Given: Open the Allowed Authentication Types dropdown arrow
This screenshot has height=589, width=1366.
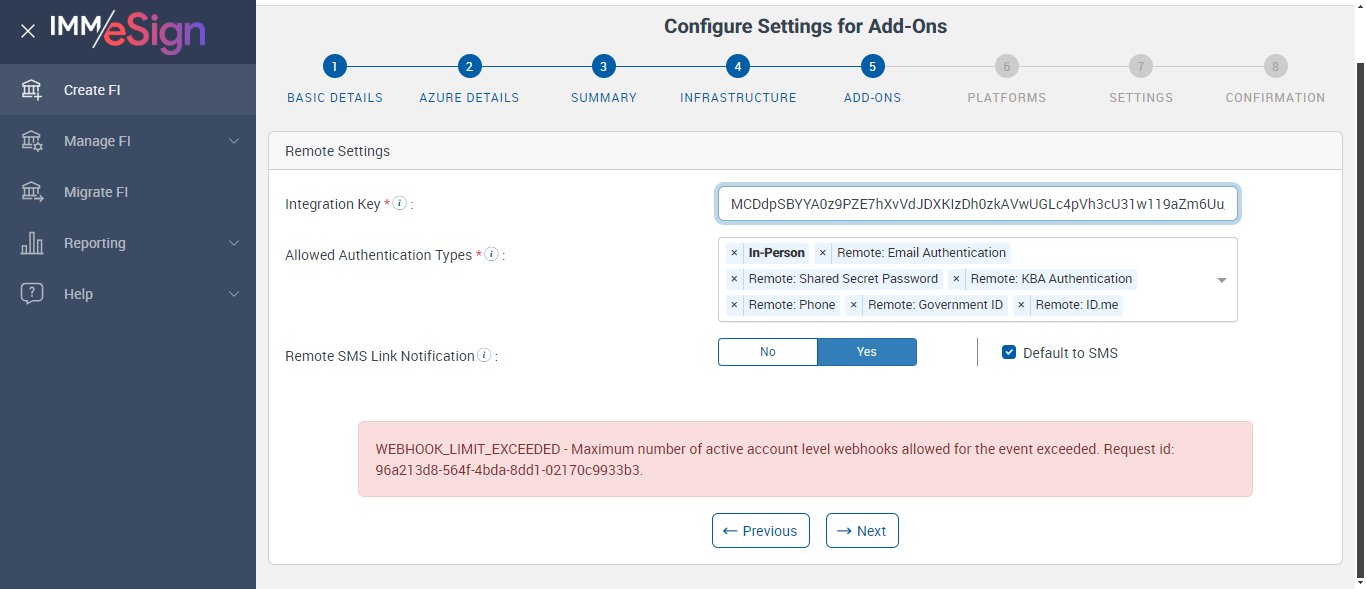Looking at the screenshot, I should (x=1221, y=280).
